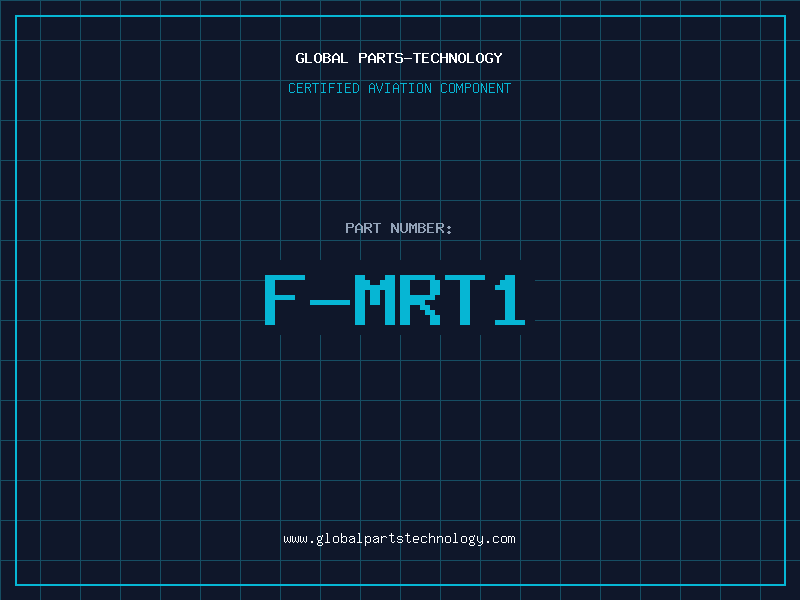Screen dimensions: 800x600
Task: Click the GLOBAL PARTS-TECHNOLOGY heading
Action: point(399,58)
